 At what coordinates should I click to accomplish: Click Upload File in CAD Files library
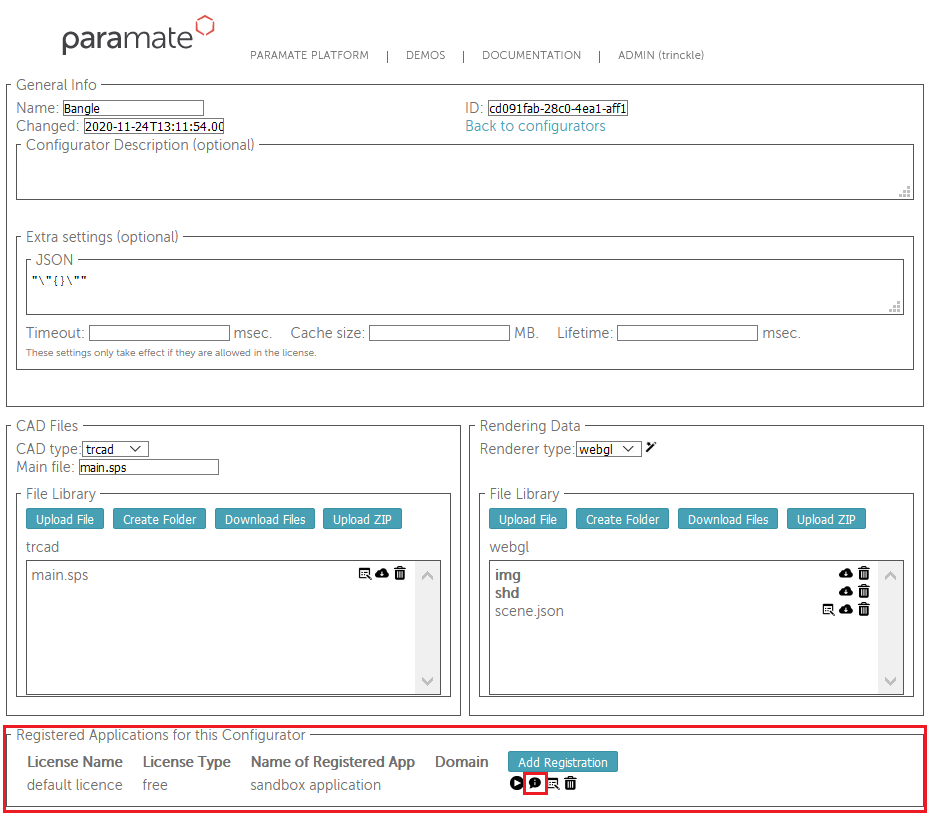coord(65,519)
